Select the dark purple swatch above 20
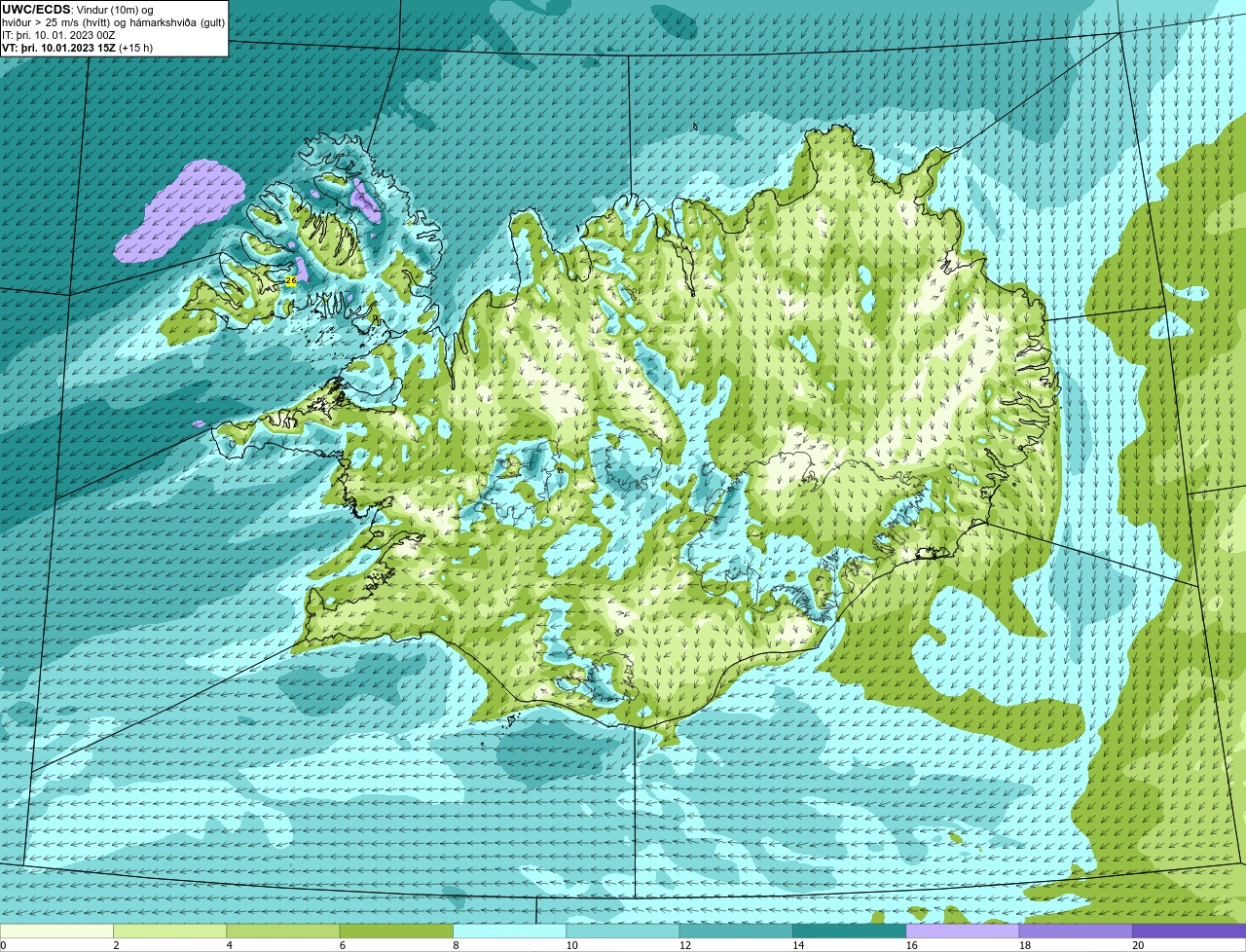Screen dimensions: 1246x952 pyautogui.click(x=1190, y=931)
